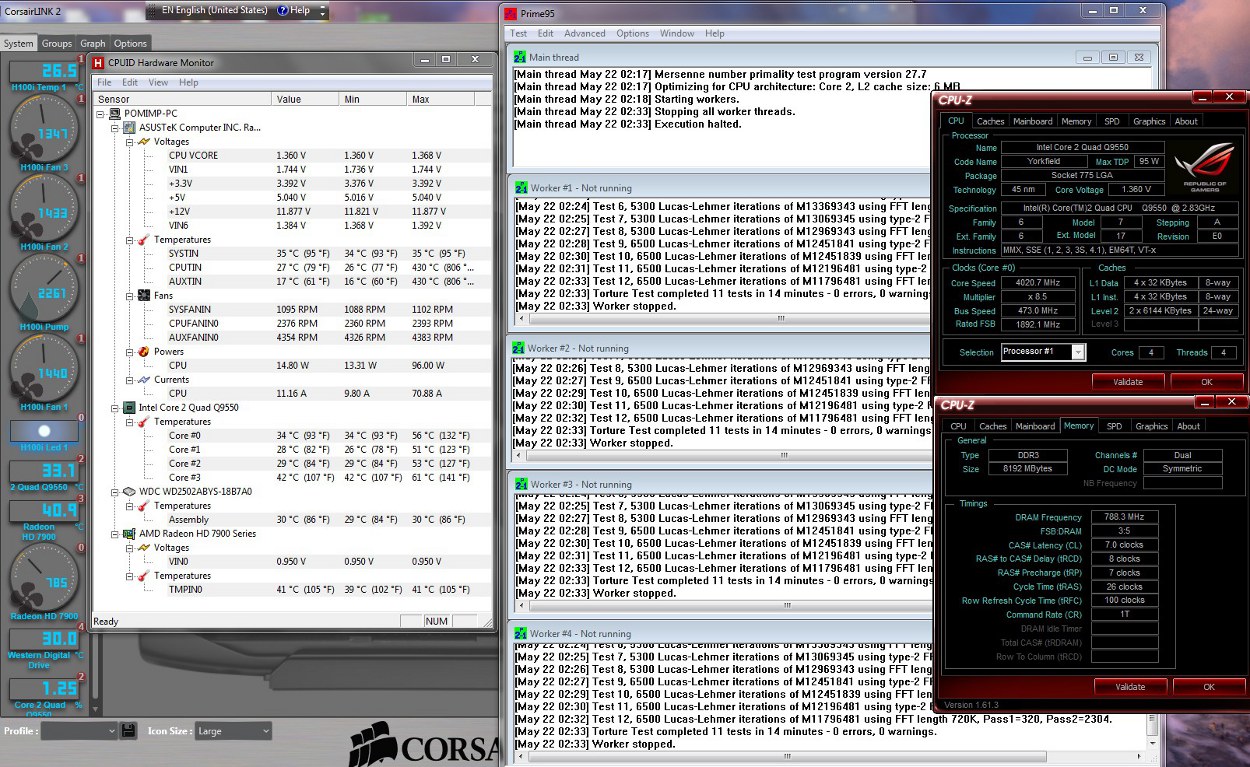Collapse the Voltages node under ASUSTeK

(130, 142)
